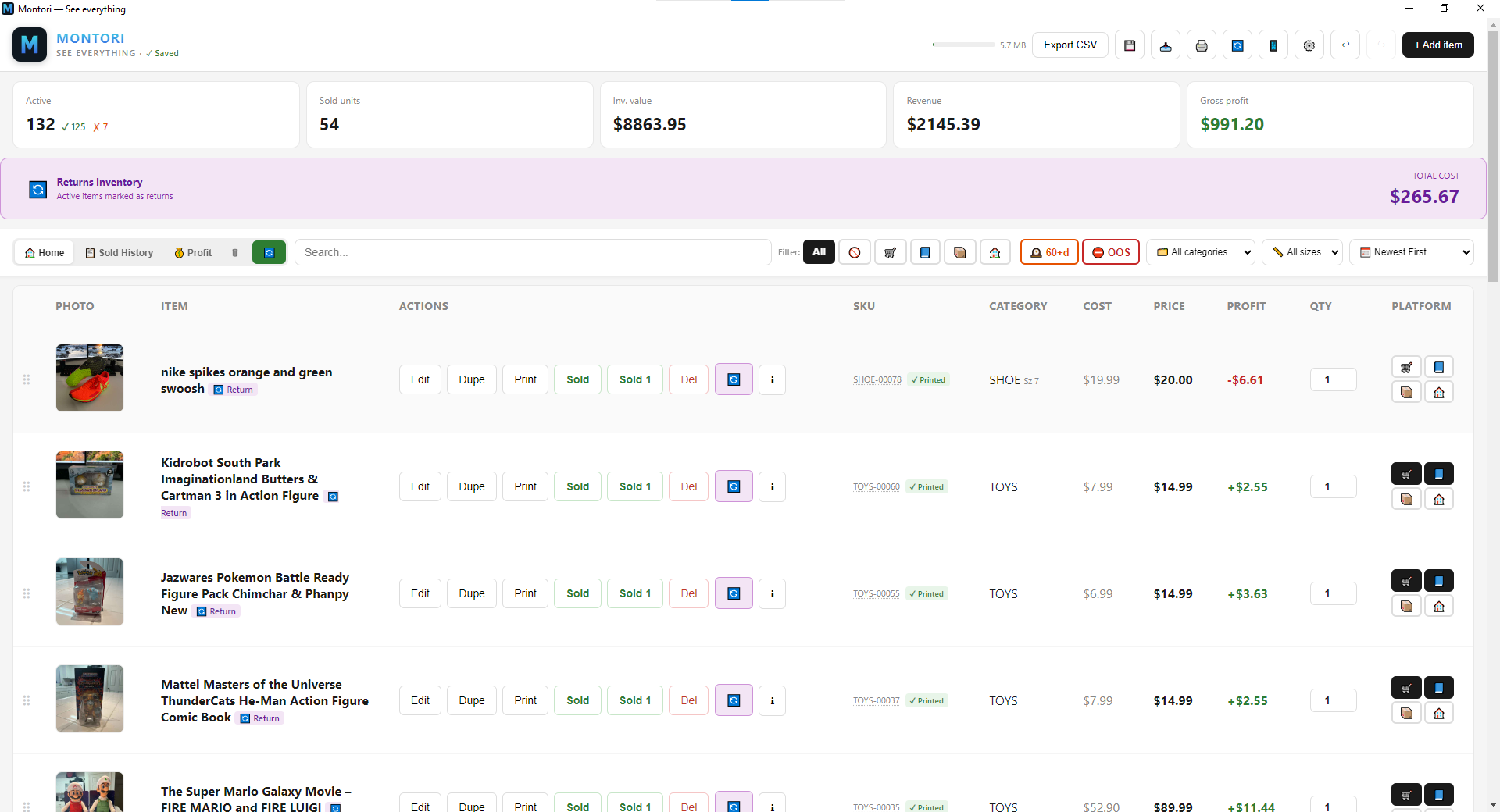Apply the 60+d age filter
This screenshot has height=812, width=1500.
tap(1049, 252)
